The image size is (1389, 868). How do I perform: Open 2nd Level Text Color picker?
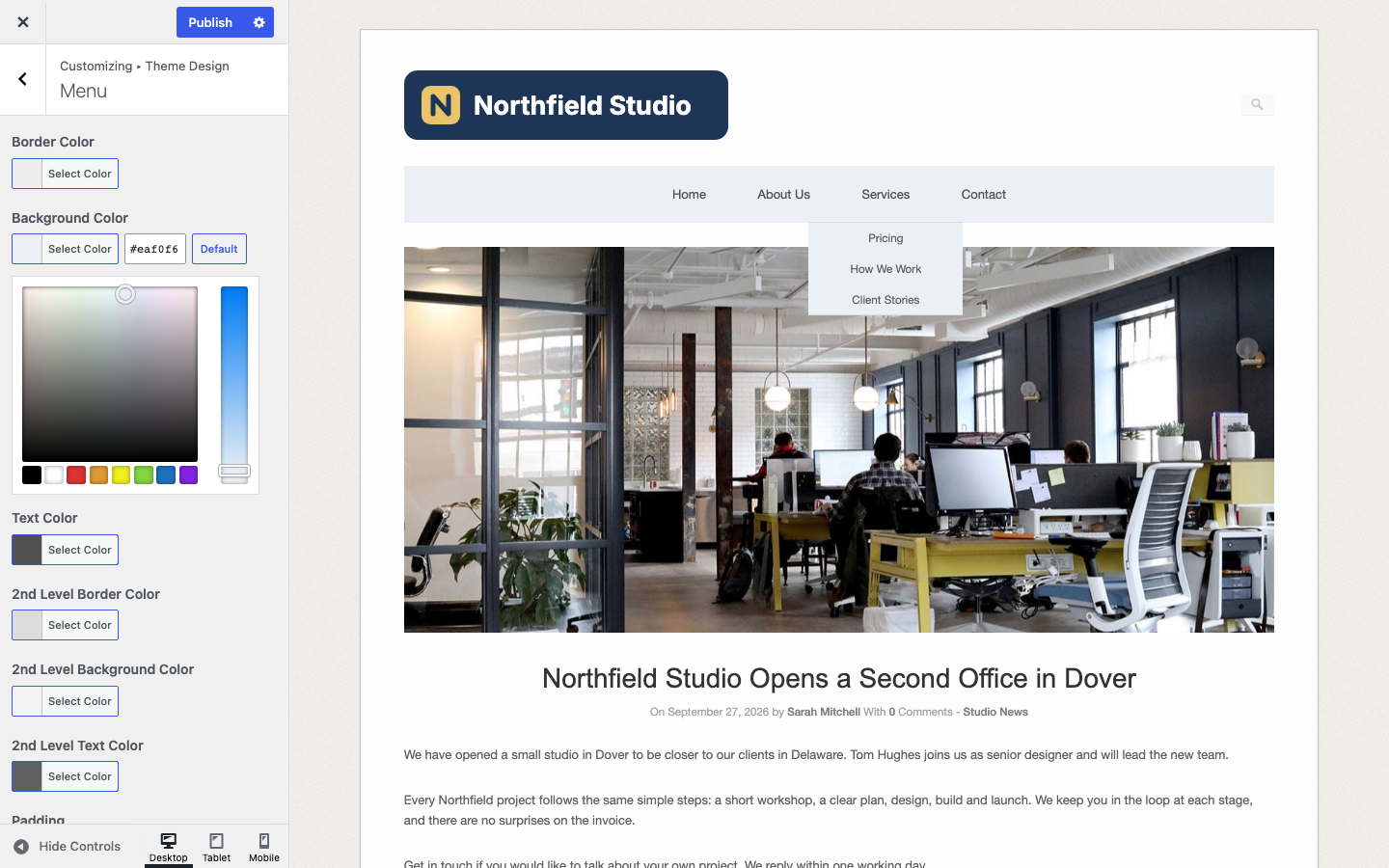[65, 776]
